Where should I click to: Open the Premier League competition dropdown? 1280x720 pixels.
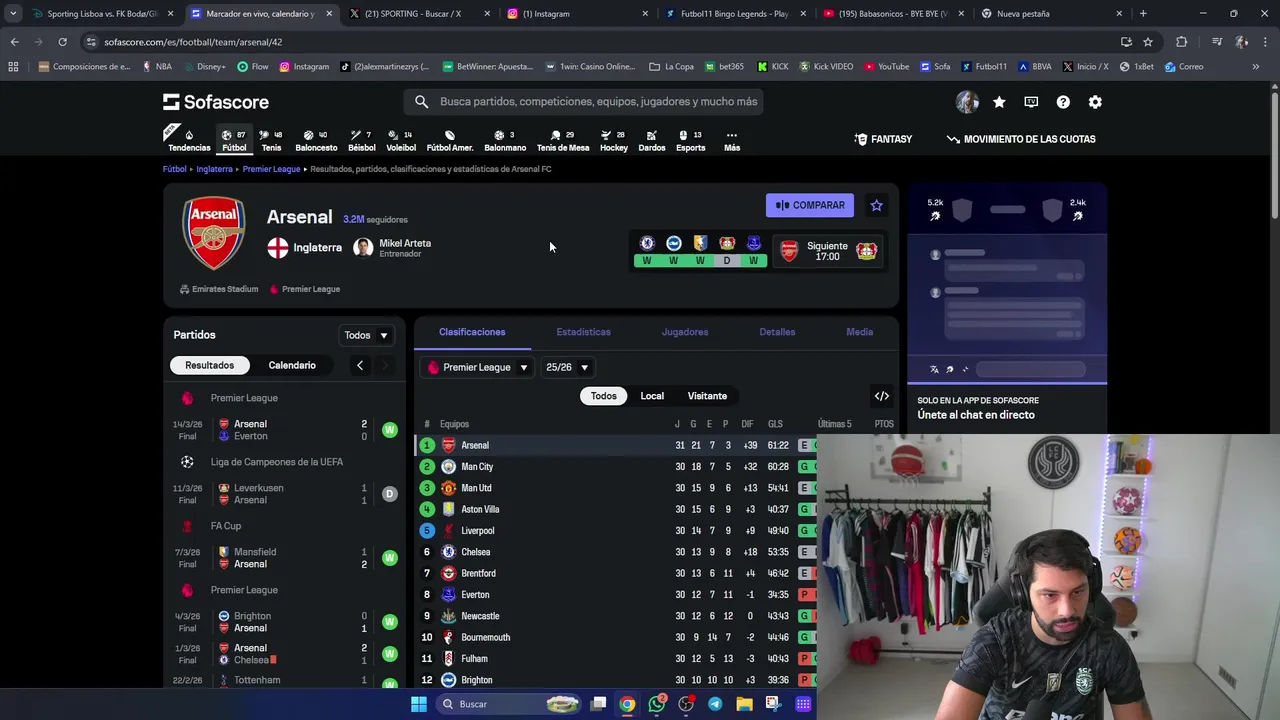(x=477, y=367)
